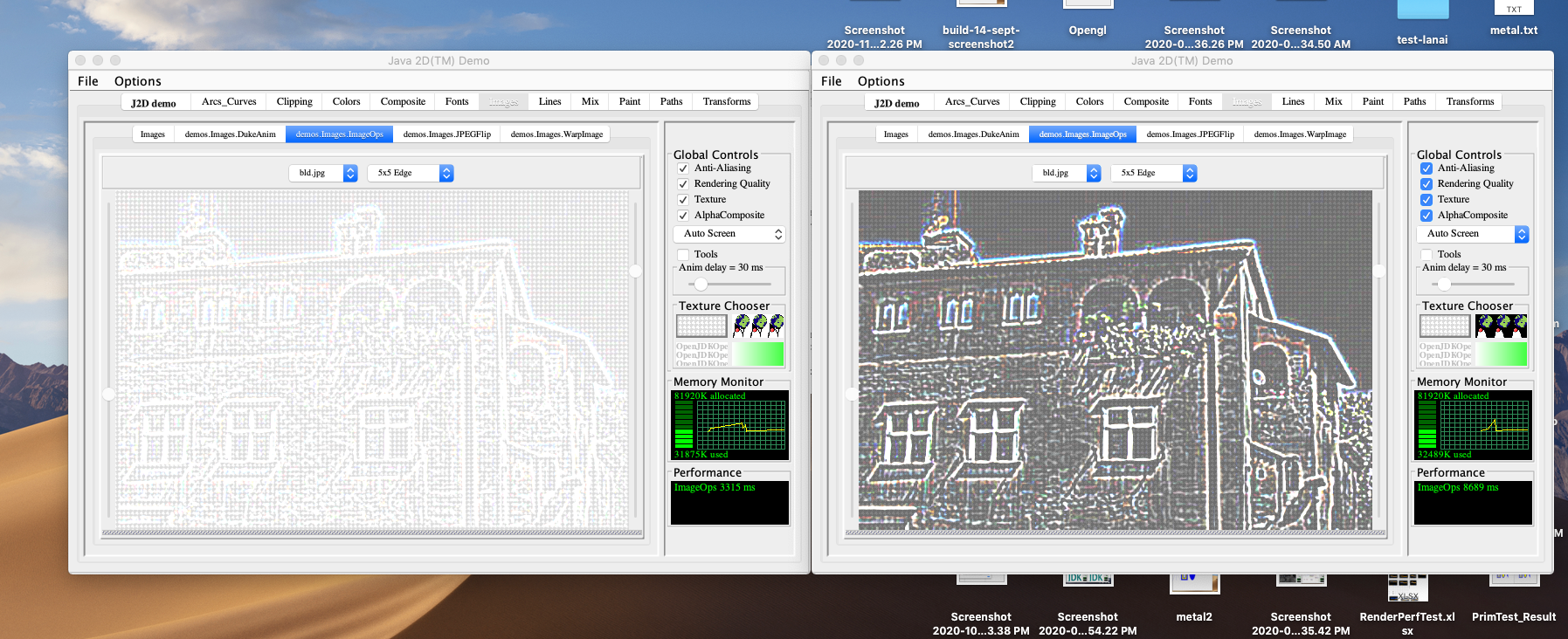This screenshot has height=639, width=1568.
Task: Uncheck Anti-Aliasing in the left window
Action: pos(683,168)
